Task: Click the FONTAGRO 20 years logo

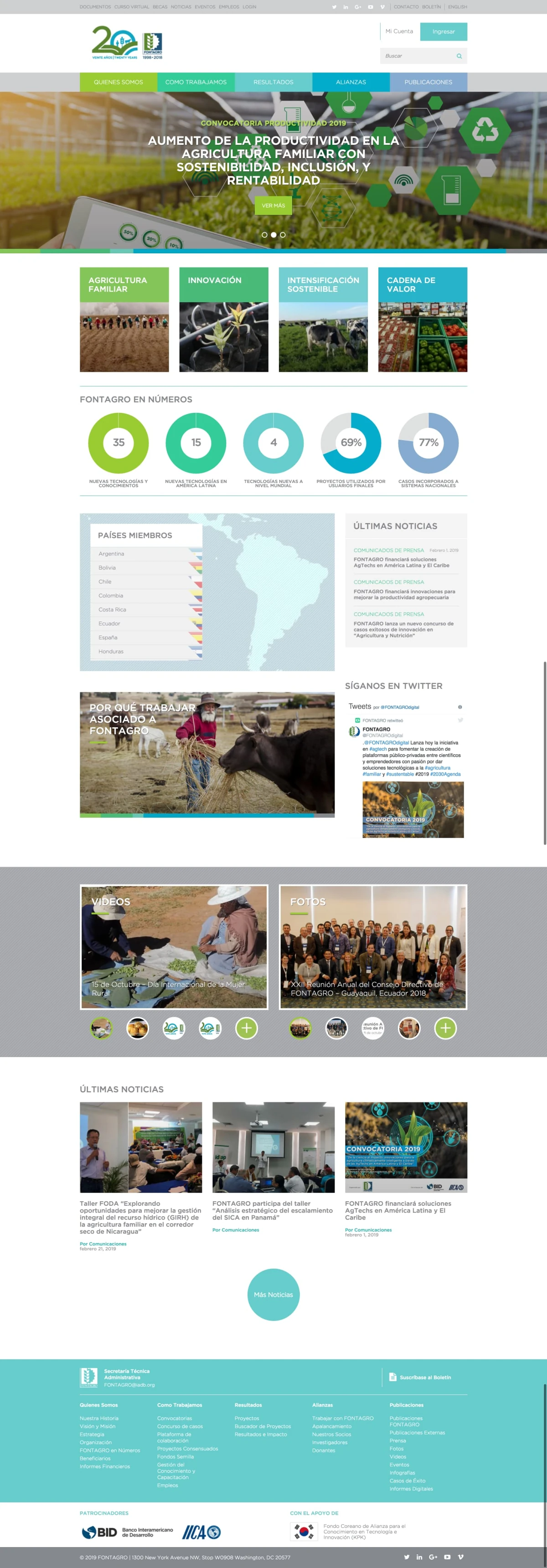Action: click(127, 43)
